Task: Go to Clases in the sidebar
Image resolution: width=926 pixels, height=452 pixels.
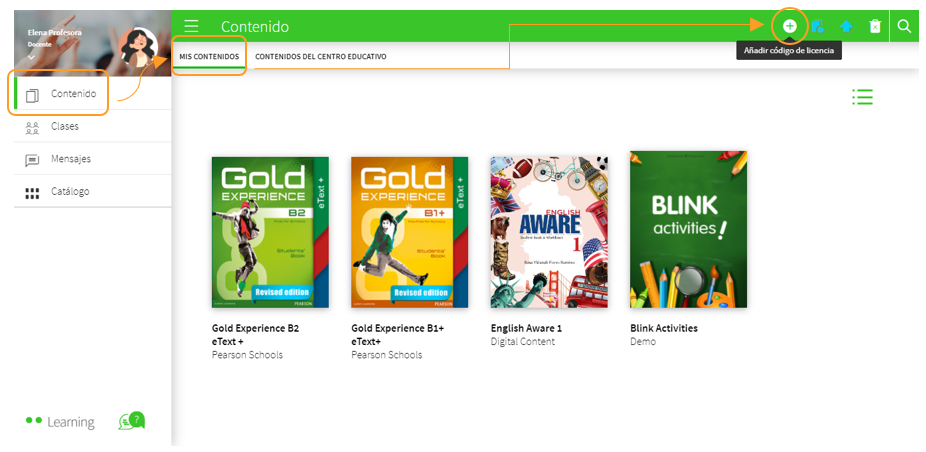Action: coord(64,127)
